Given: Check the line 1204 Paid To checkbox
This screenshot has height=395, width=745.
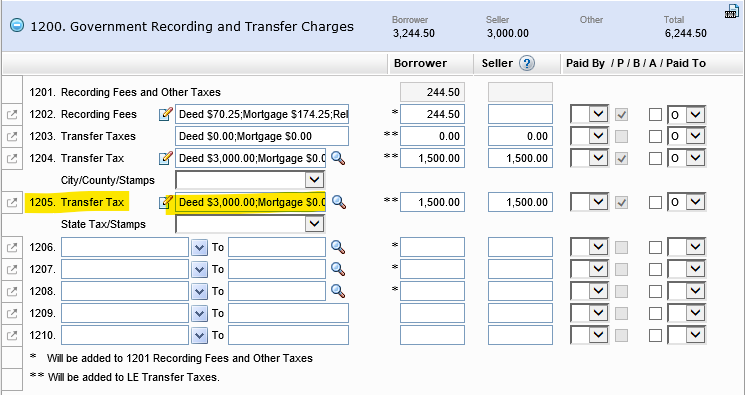Looking at the screenshot, I should (655, 158).
